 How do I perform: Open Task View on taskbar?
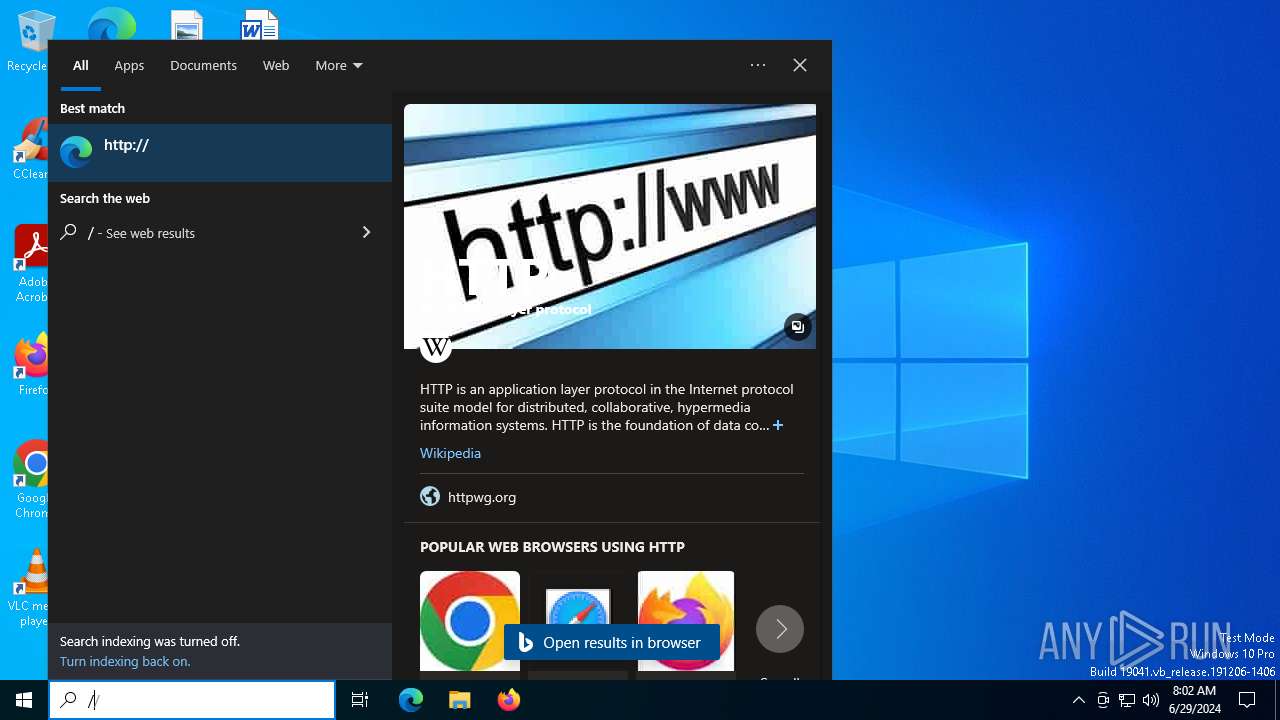point(360,700)
